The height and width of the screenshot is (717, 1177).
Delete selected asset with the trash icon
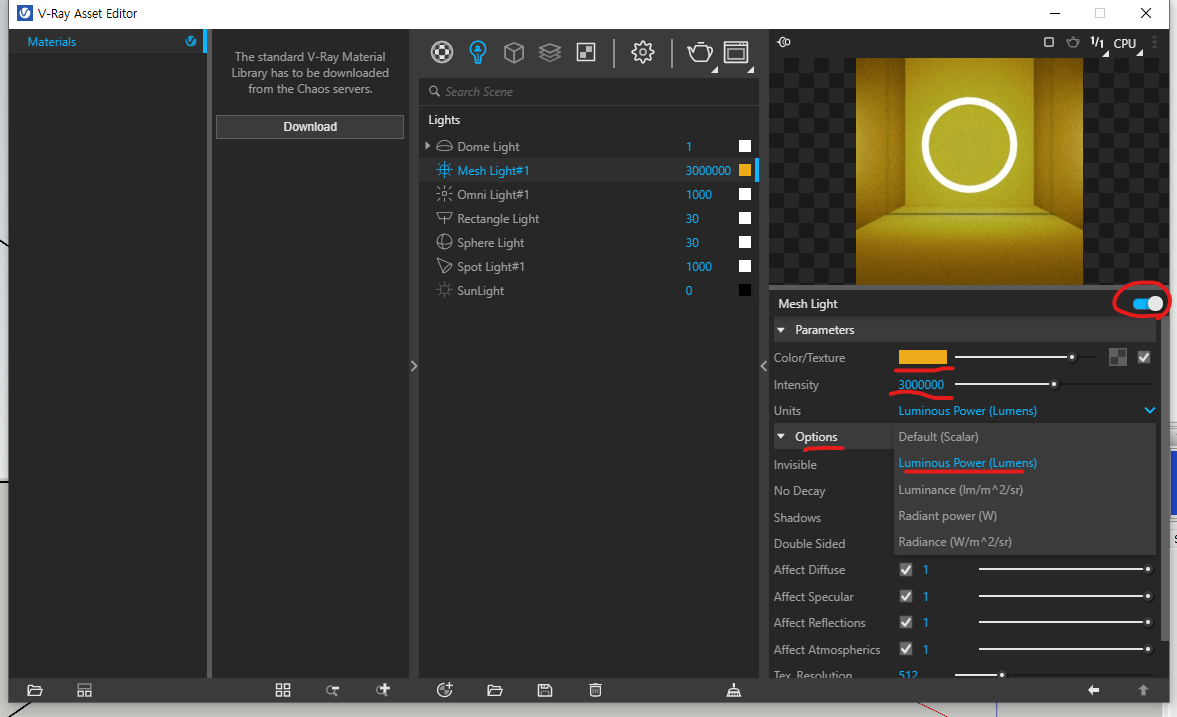tap(595, 690)
